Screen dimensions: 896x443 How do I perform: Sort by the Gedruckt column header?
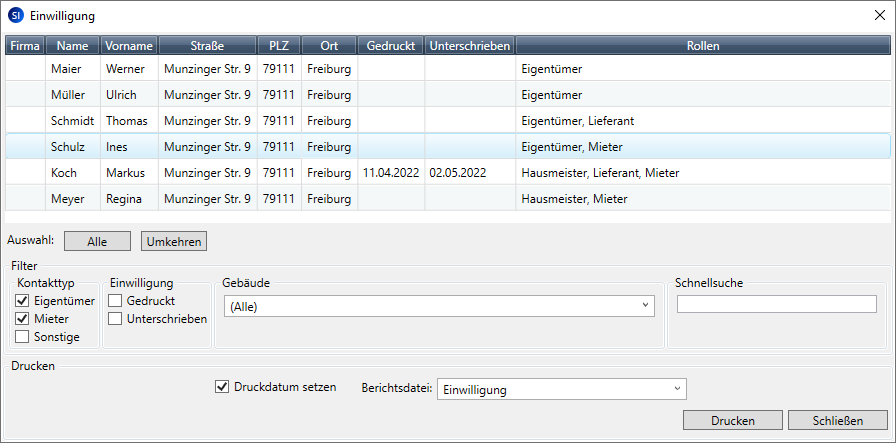391,46
